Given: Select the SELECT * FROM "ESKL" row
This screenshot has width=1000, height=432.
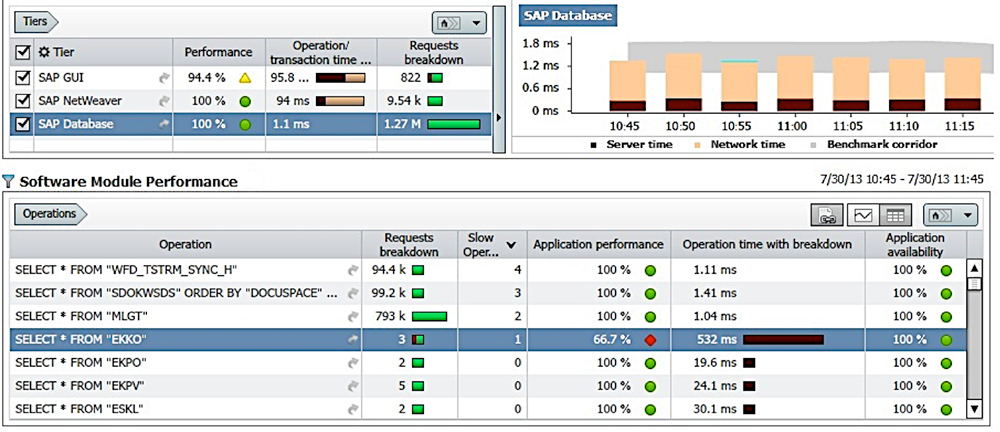Looking at the screenshot, I should click(488, 408).
